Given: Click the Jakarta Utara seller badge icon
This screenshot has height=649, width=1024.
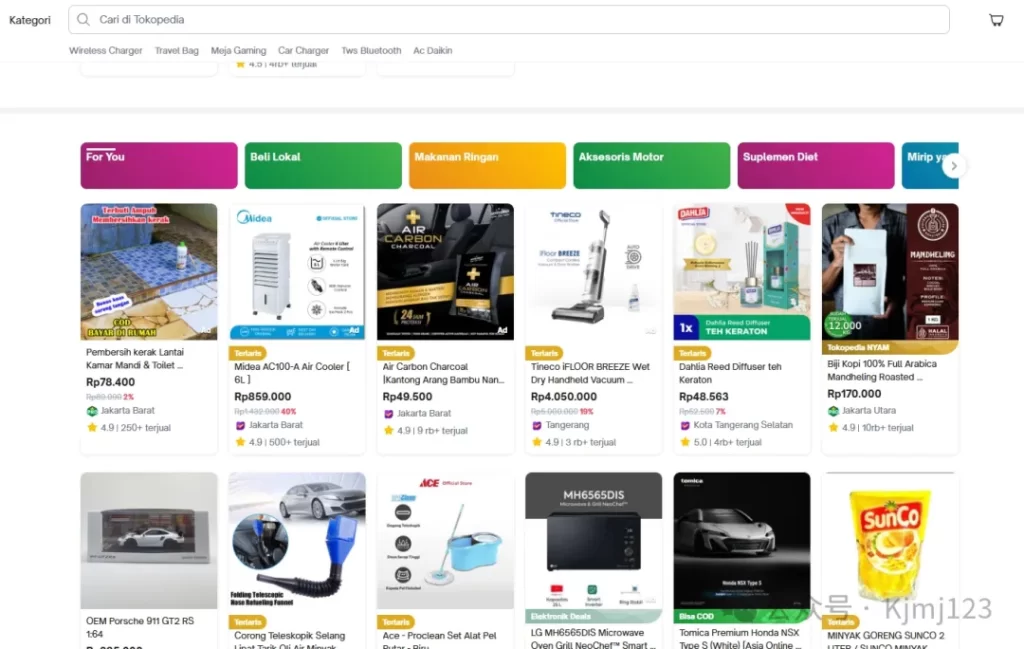Looking at the screenshot, I should [833, 411].
